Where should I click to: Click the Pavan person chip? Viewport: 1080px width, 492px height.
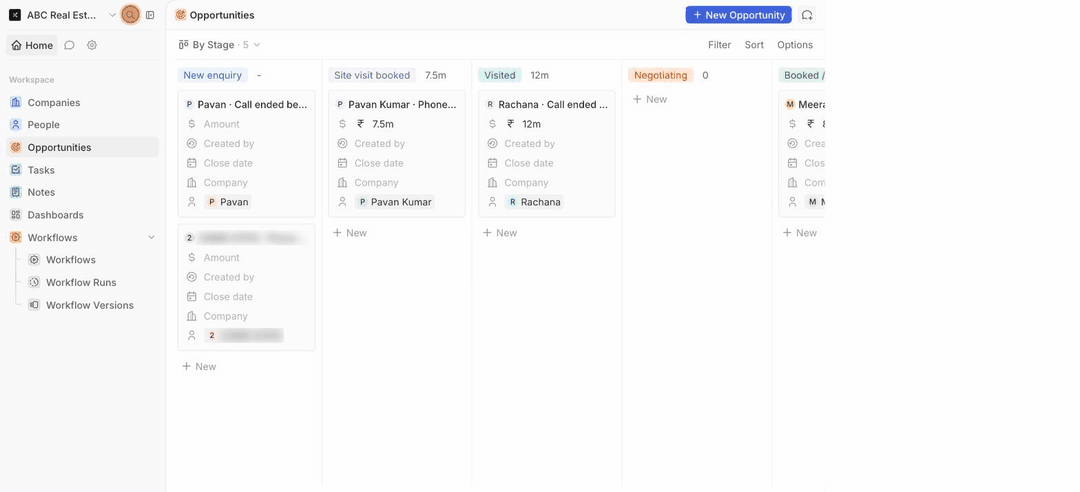coord(227,202)
